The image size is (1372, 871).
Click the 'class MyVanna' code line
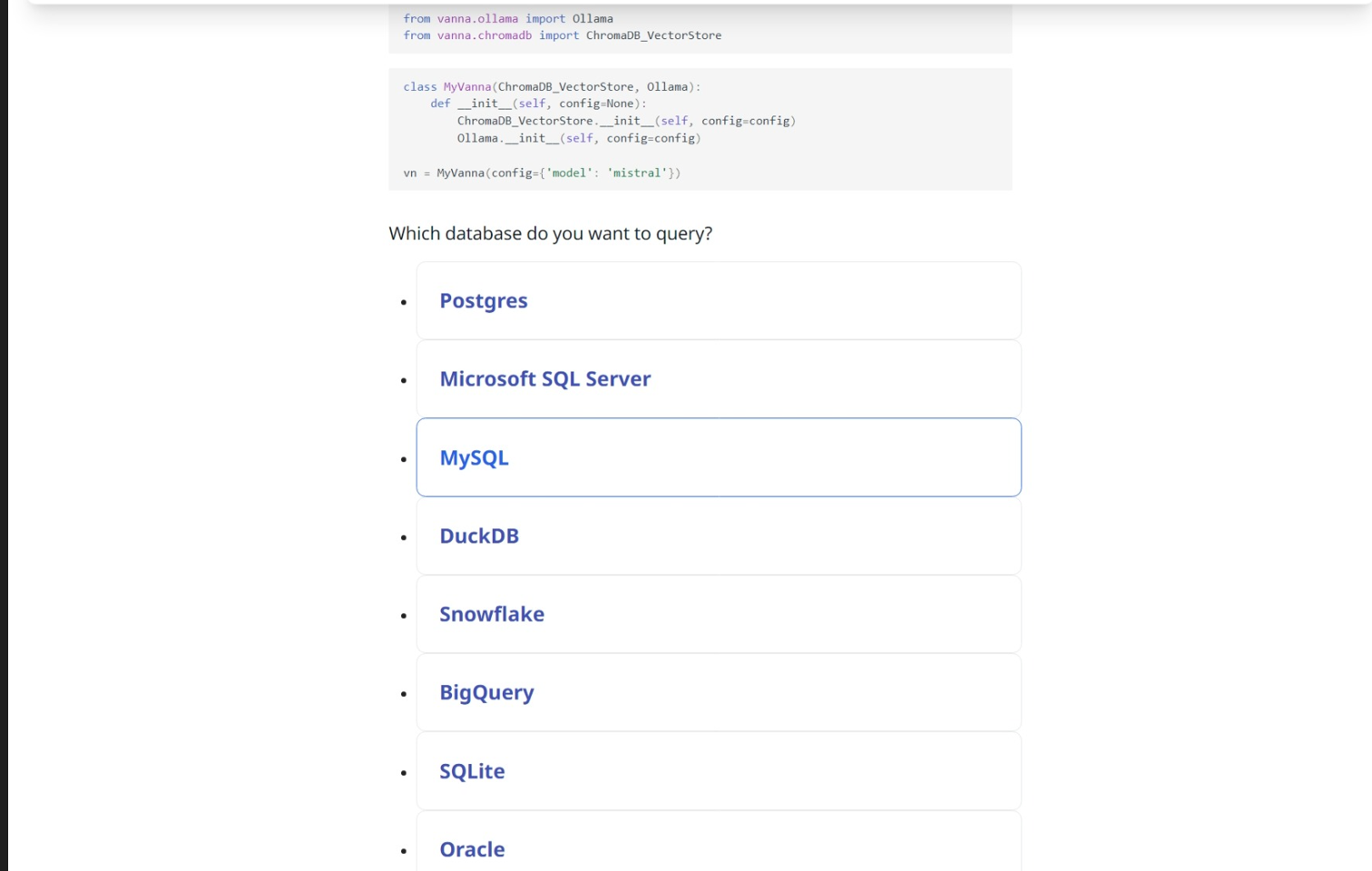click(552, 87)
